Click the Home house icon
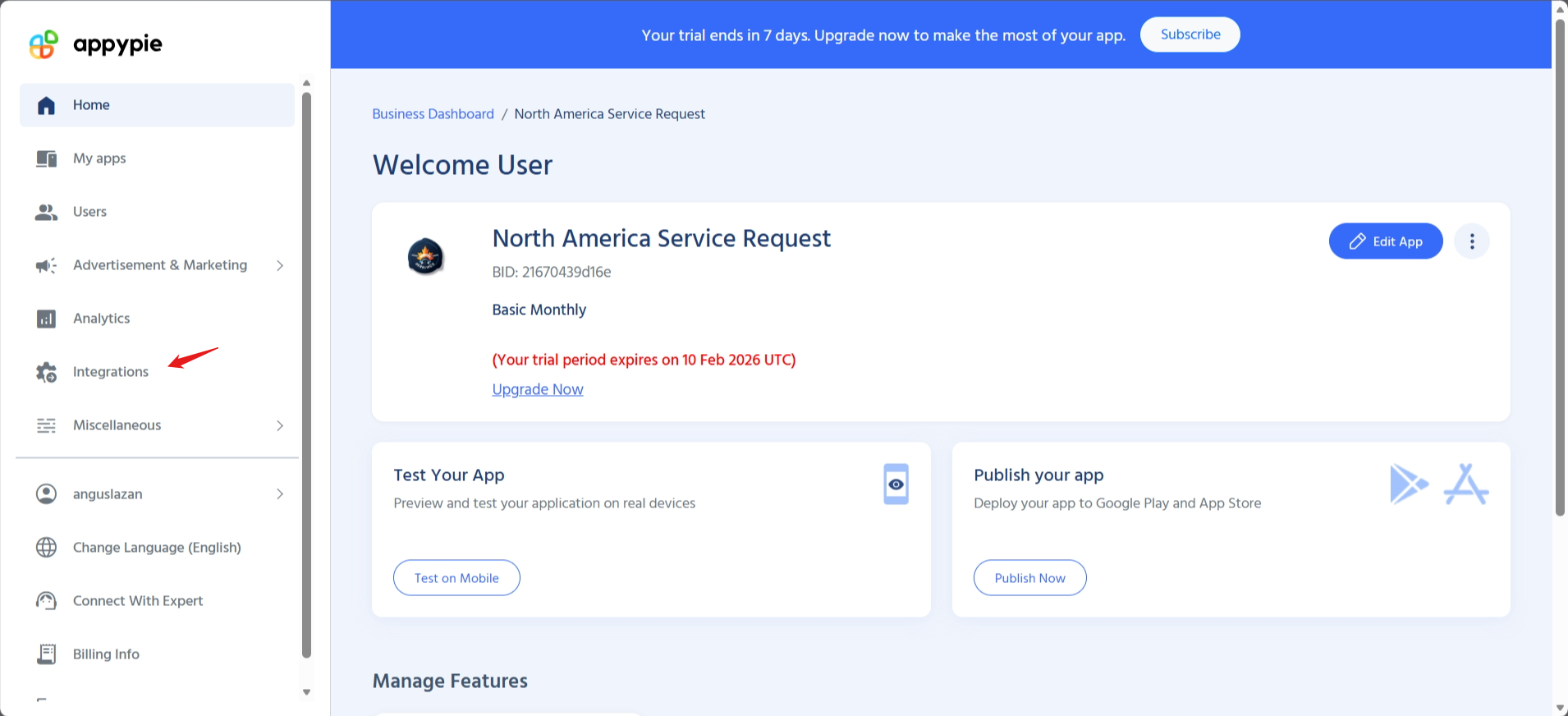Viewport: 1568px width, 716px height. (x=47, y=105)
